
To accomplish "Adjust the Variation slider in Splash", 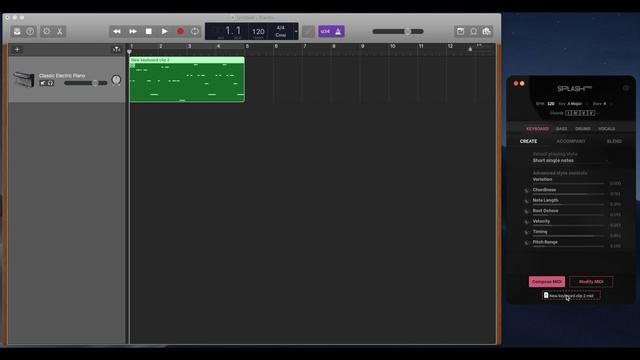I will coord(568,183).
